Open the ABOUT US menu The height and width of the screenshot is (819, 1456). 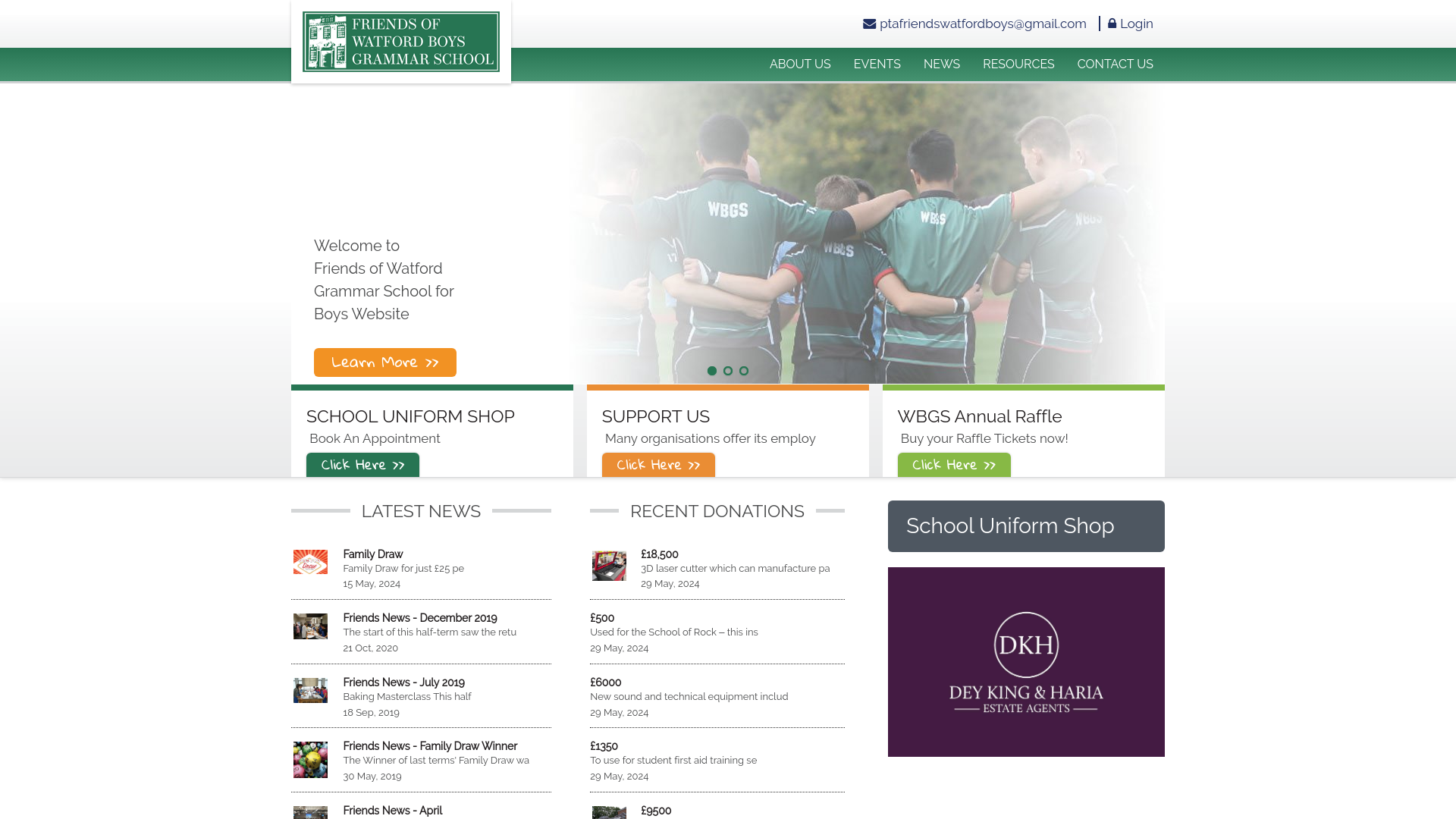(800, 64)
